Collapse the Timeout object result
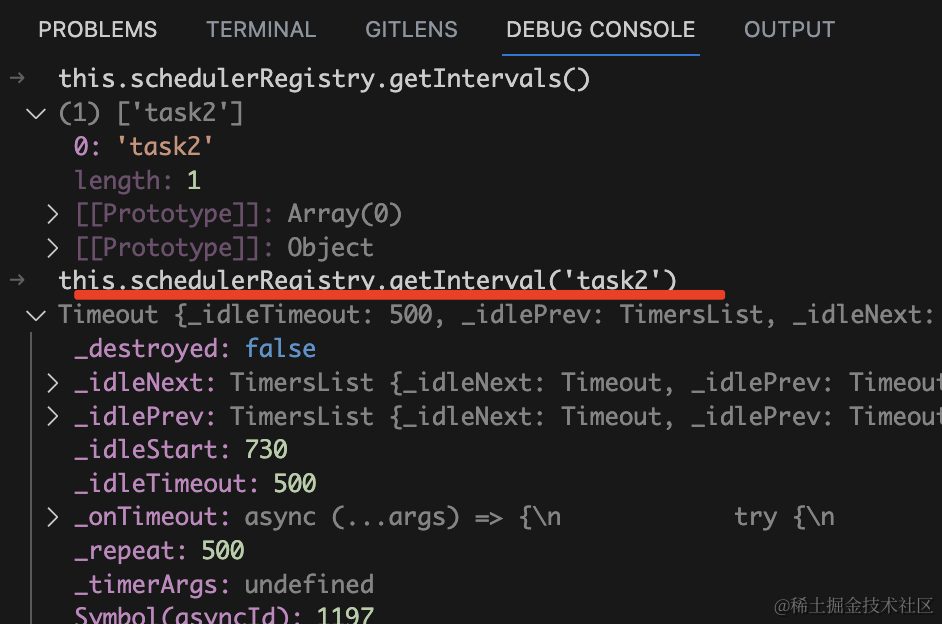Image resolution: width=942 pixels, height=624 pixels. [x=37, y=316]
